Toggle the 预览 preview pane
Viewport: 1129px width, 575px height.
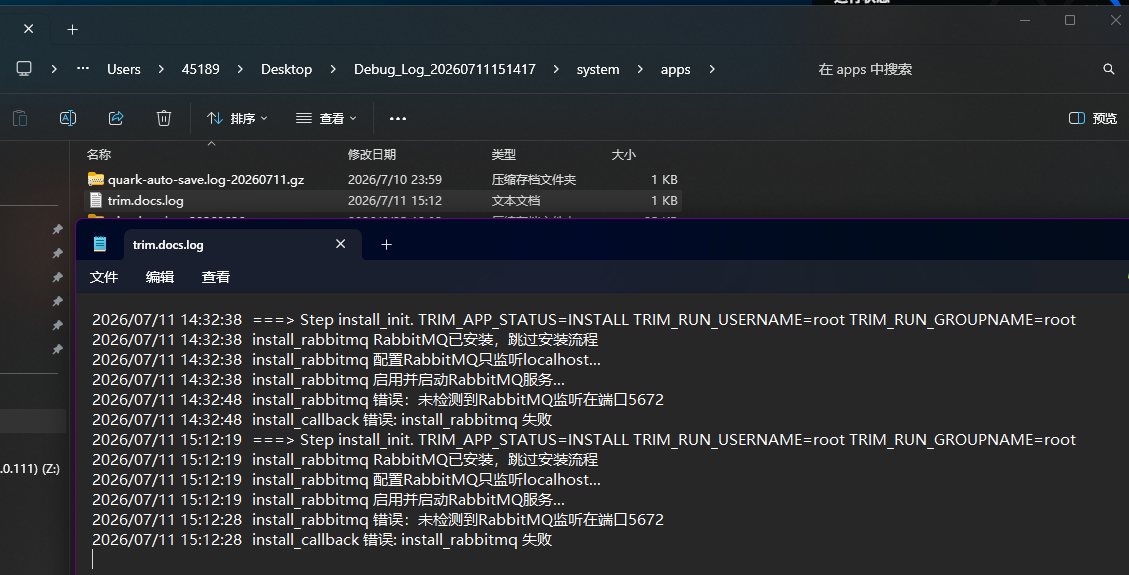coord(1093,119)
